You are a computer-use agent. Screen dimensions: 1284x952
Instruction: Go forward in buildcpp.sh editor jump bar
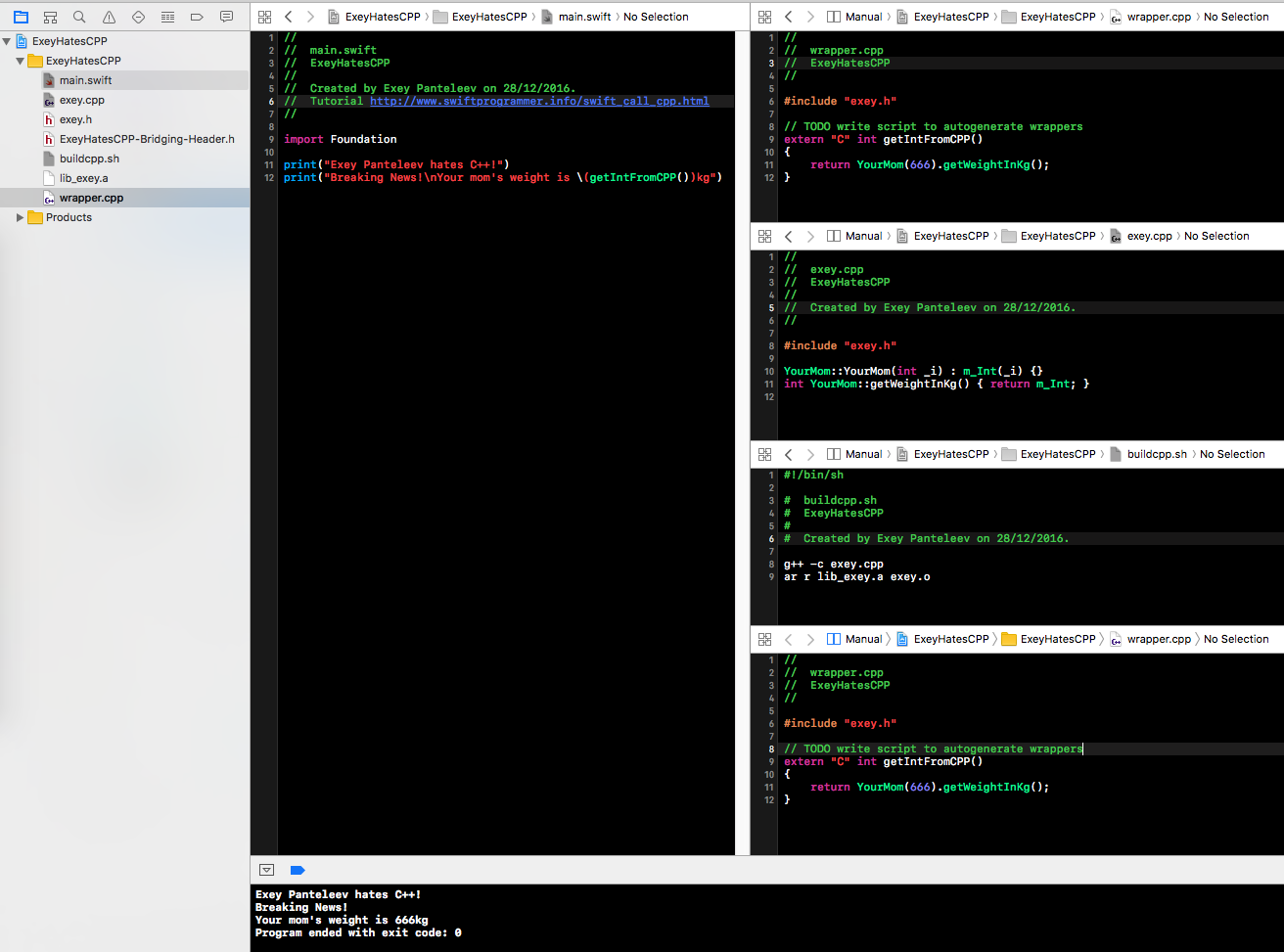(x=810, y=454)
